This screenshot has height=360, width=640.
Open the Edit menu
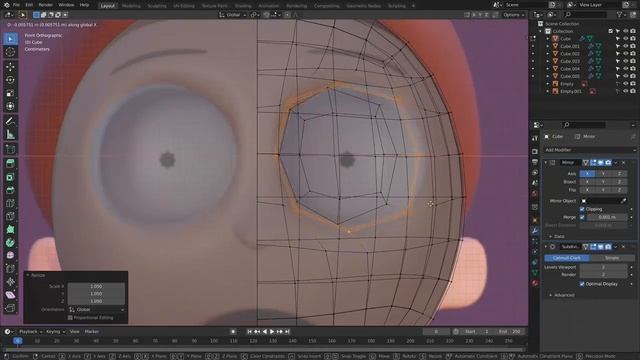click(x=29, y=5)
